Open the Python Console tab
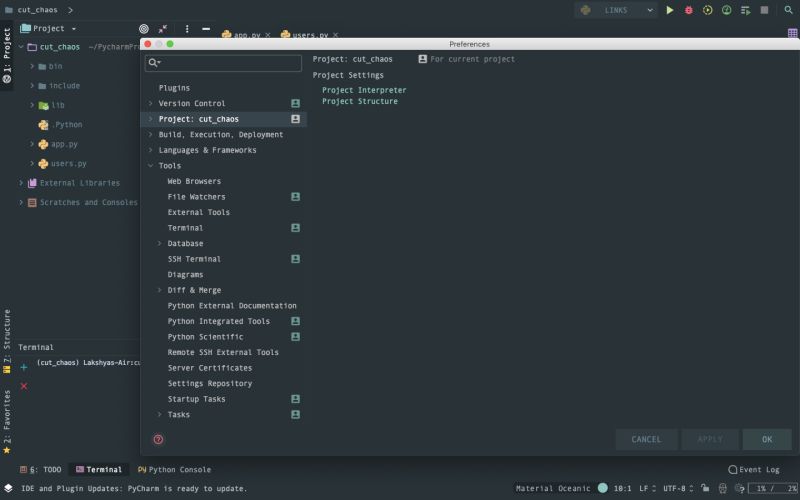This screenshot has height=500, width=800. pos(174,469)
